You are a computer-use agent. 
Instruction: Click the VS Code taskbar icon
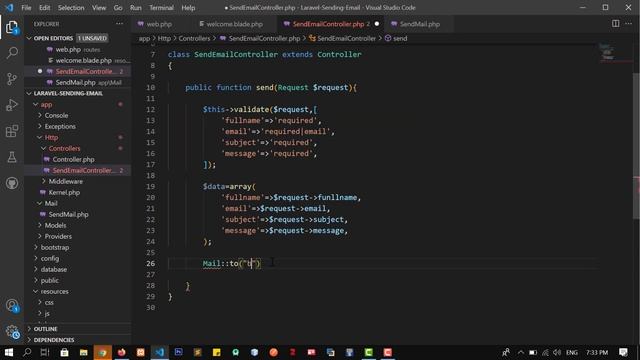coord(159,352)
